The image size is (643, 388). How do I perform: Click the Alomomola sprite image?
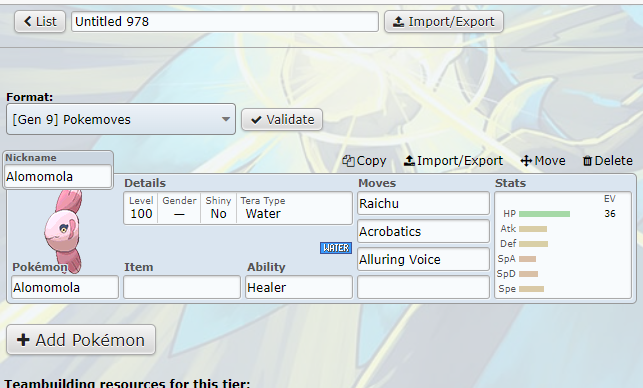click(64, 231)
